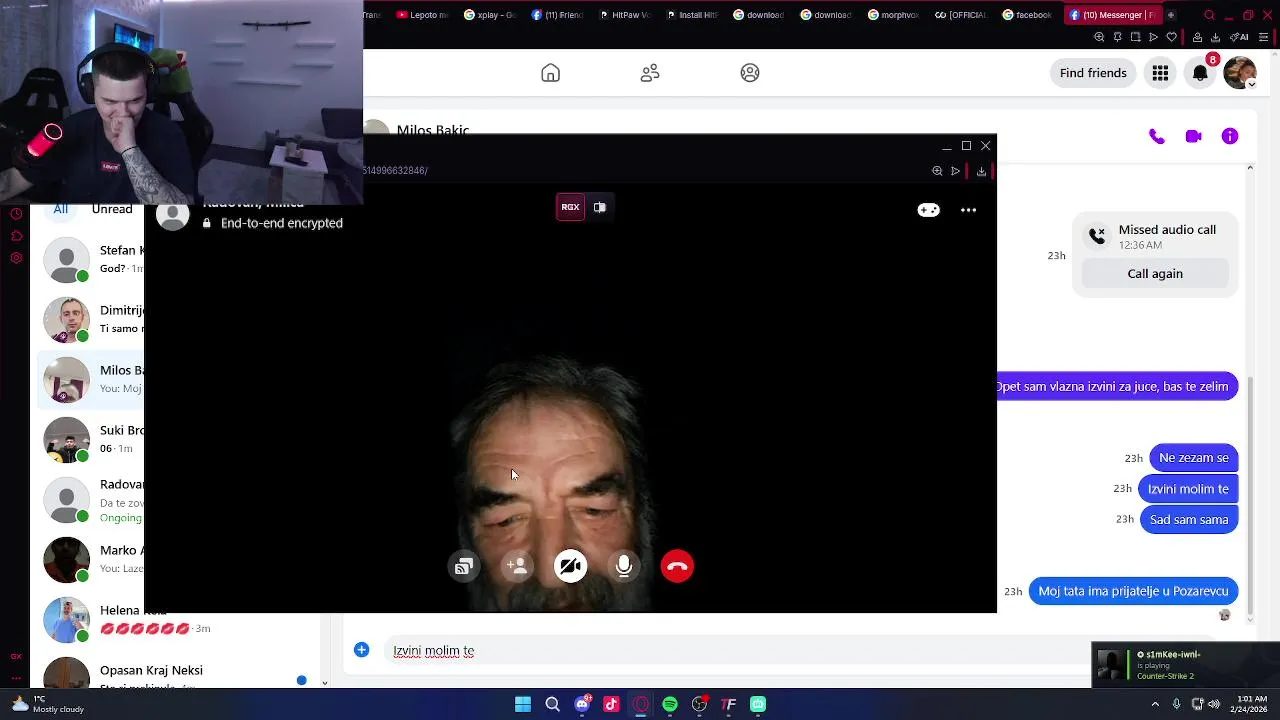This screenshot has width=1280, height=720.
Task: Show the All chats filter
Action: tap(61, 209)
